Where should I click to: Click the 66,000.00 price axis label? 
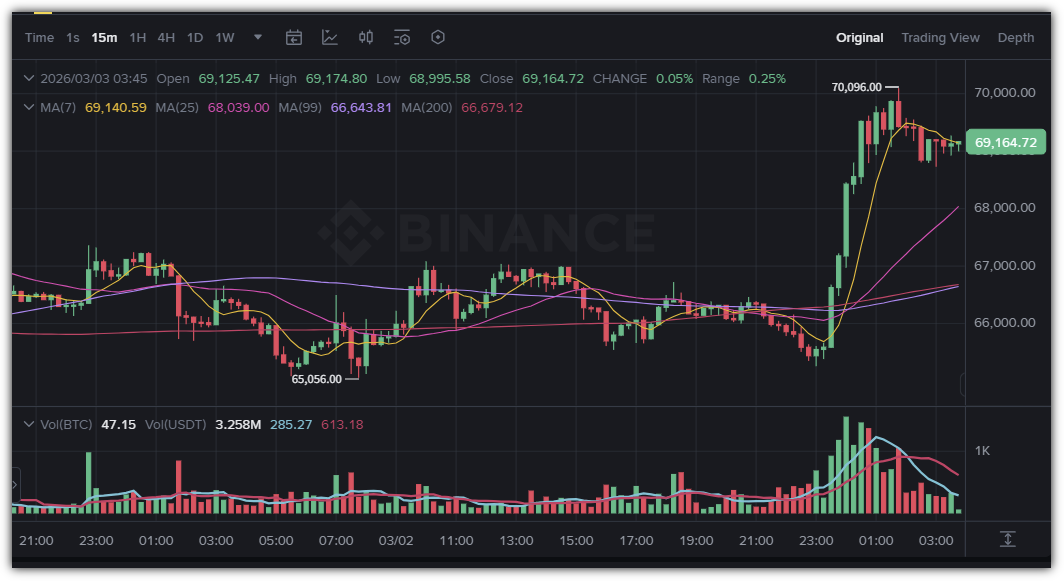point(1005,322)
